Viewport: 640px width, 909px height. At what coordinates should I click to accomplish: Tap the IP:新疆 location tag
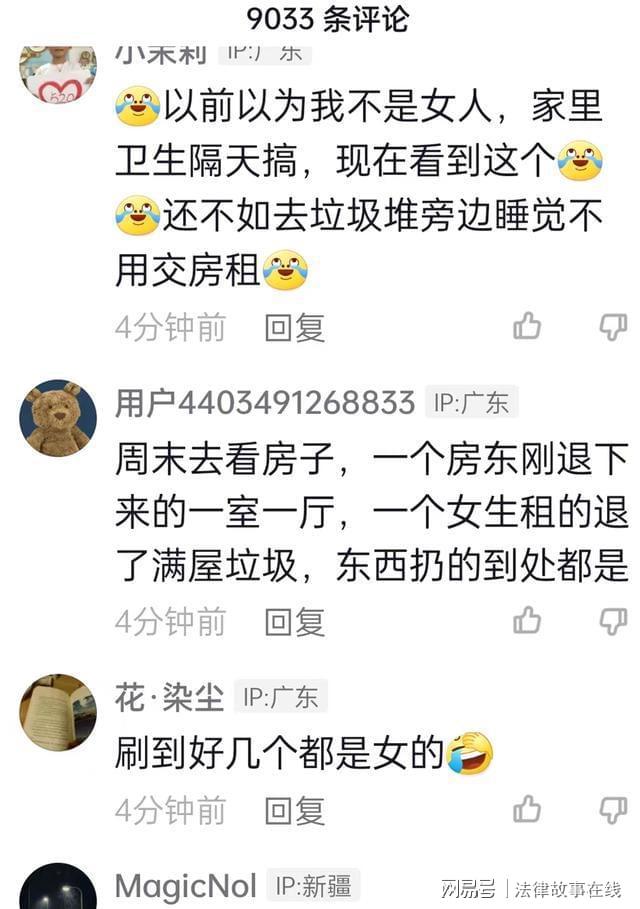tap(314, 886)
